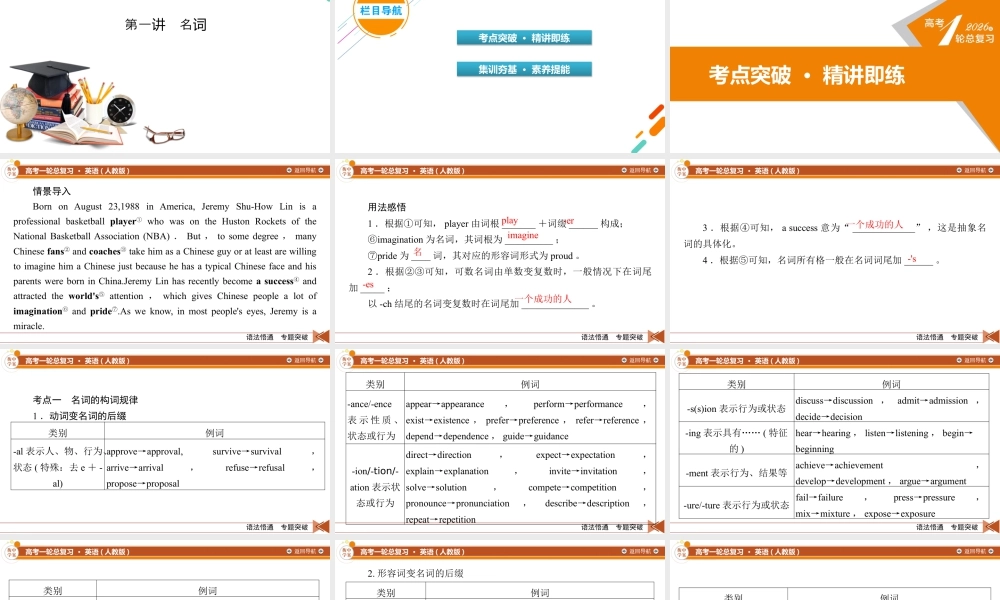Click the bold phrase 'a success' in the passage
Viewport: 1000px width, 600px height.
274,281
